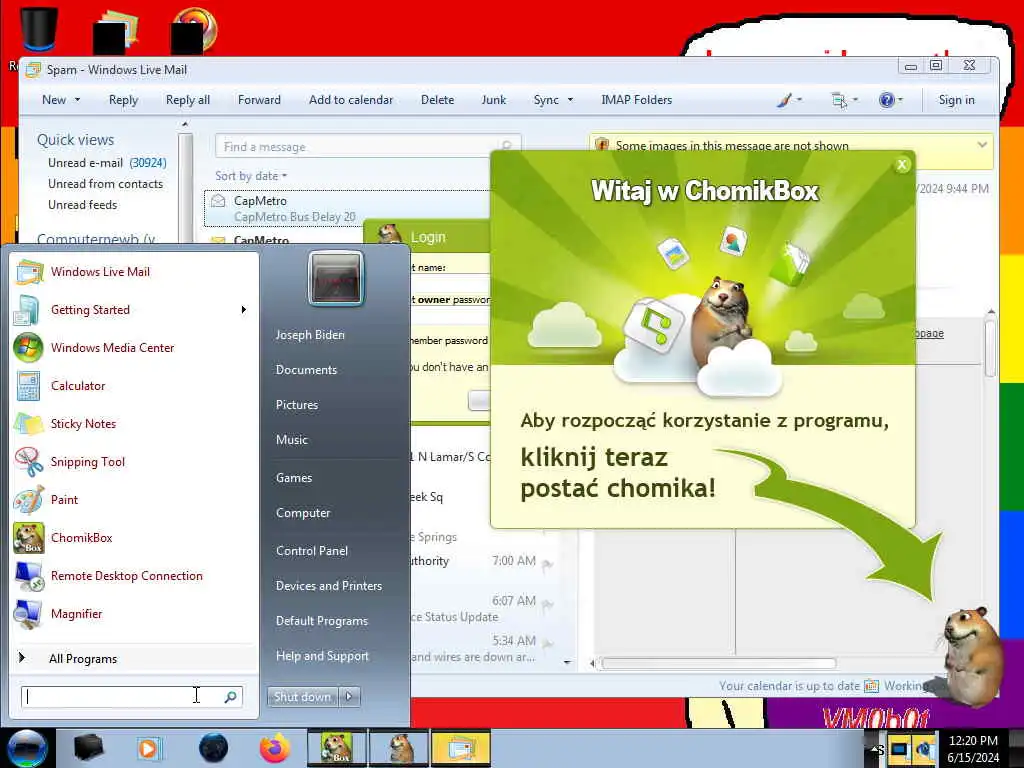
Task: Select Unread e-mail quick view
Action: tap(107, 163)
